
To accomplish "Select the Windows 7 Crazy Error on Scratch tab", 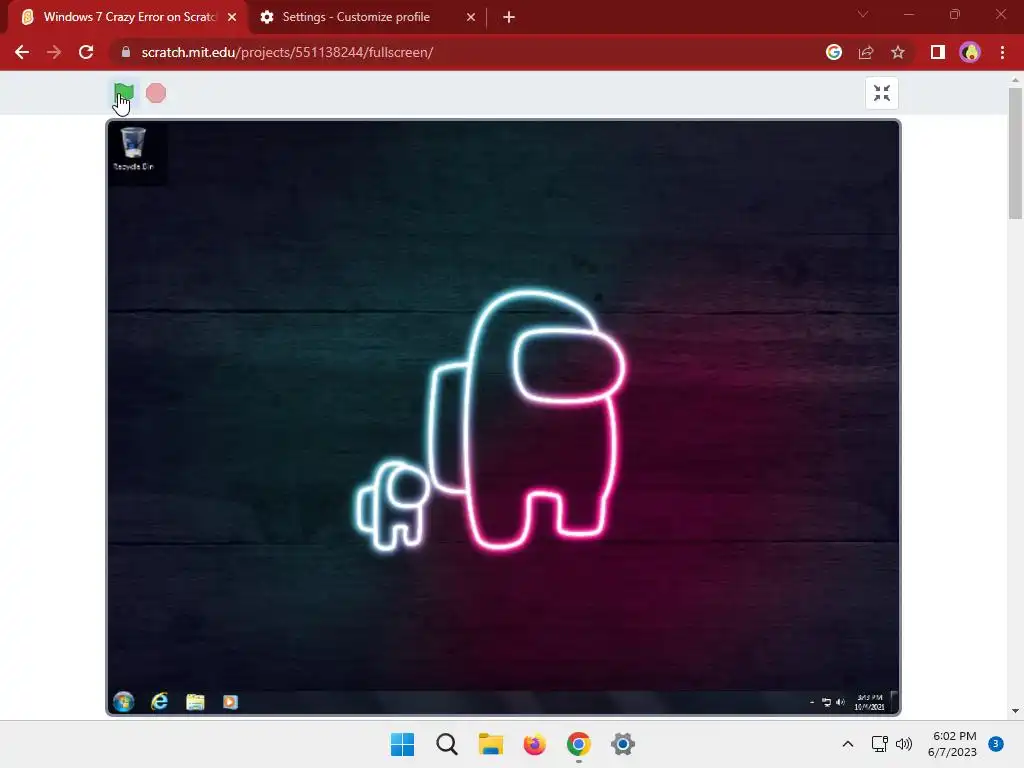I will coord(128,17).
